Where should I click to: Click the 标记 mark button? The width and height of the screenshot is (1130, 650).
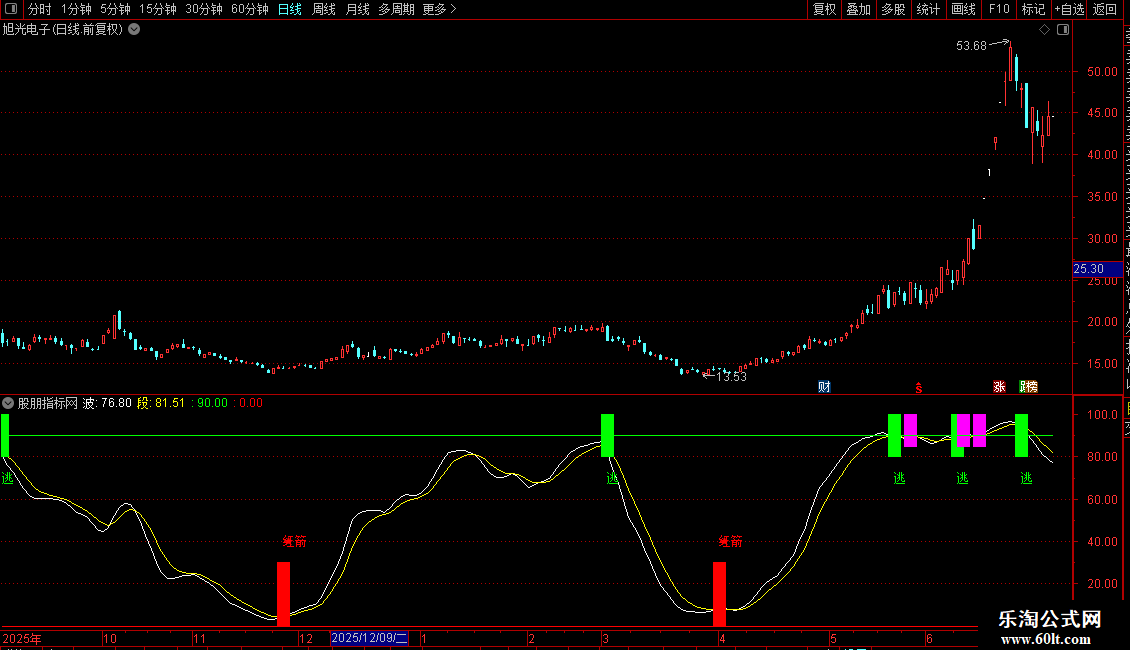[1033, 9]
